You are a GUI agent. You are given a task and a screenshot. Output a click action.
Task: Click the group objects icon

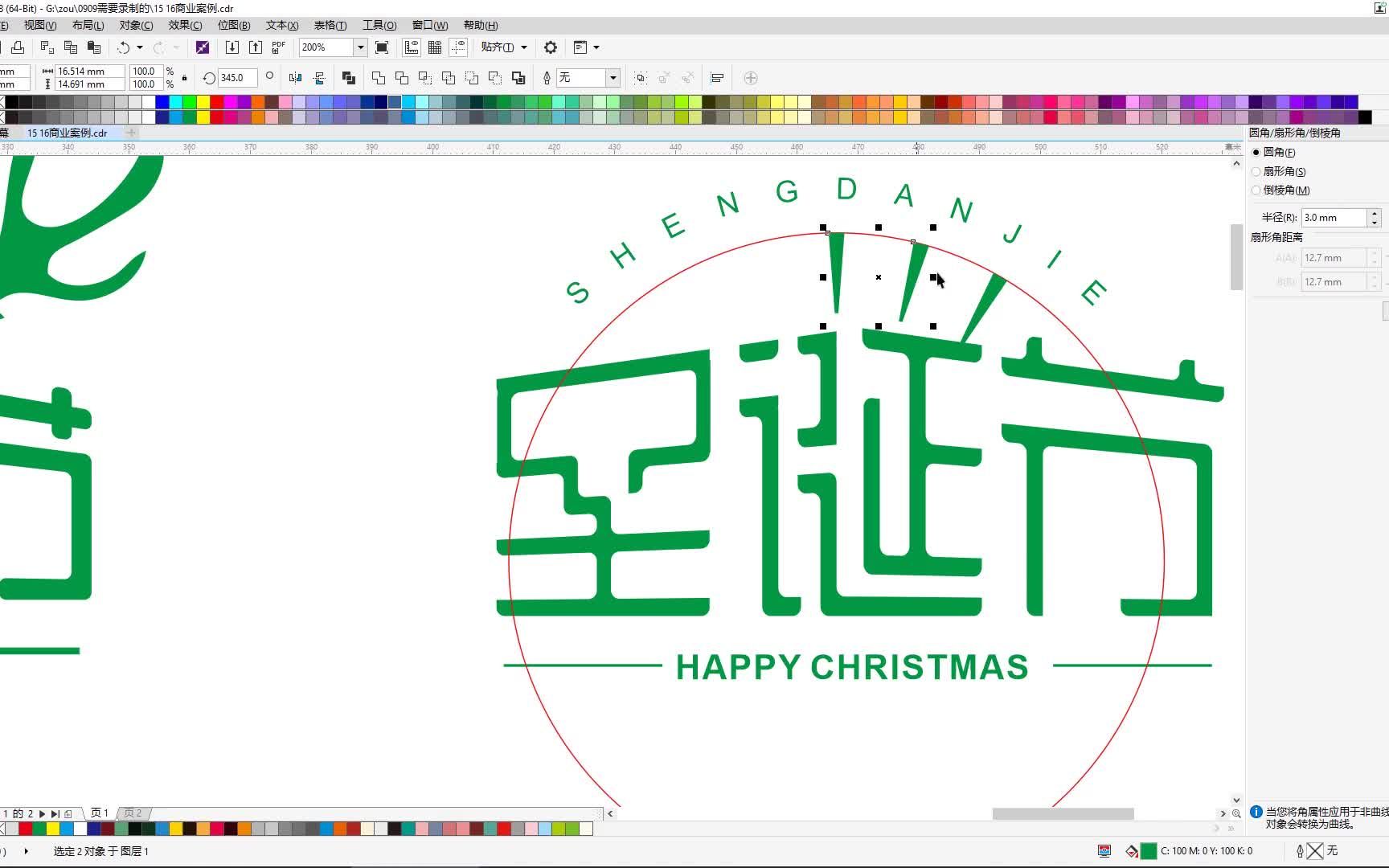(641, 78)
